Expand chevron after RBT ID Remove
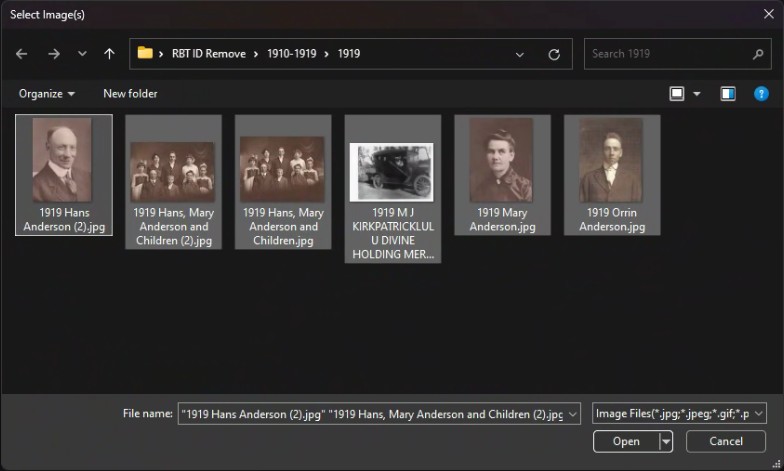784x471 pixels. tap(256, 54)
